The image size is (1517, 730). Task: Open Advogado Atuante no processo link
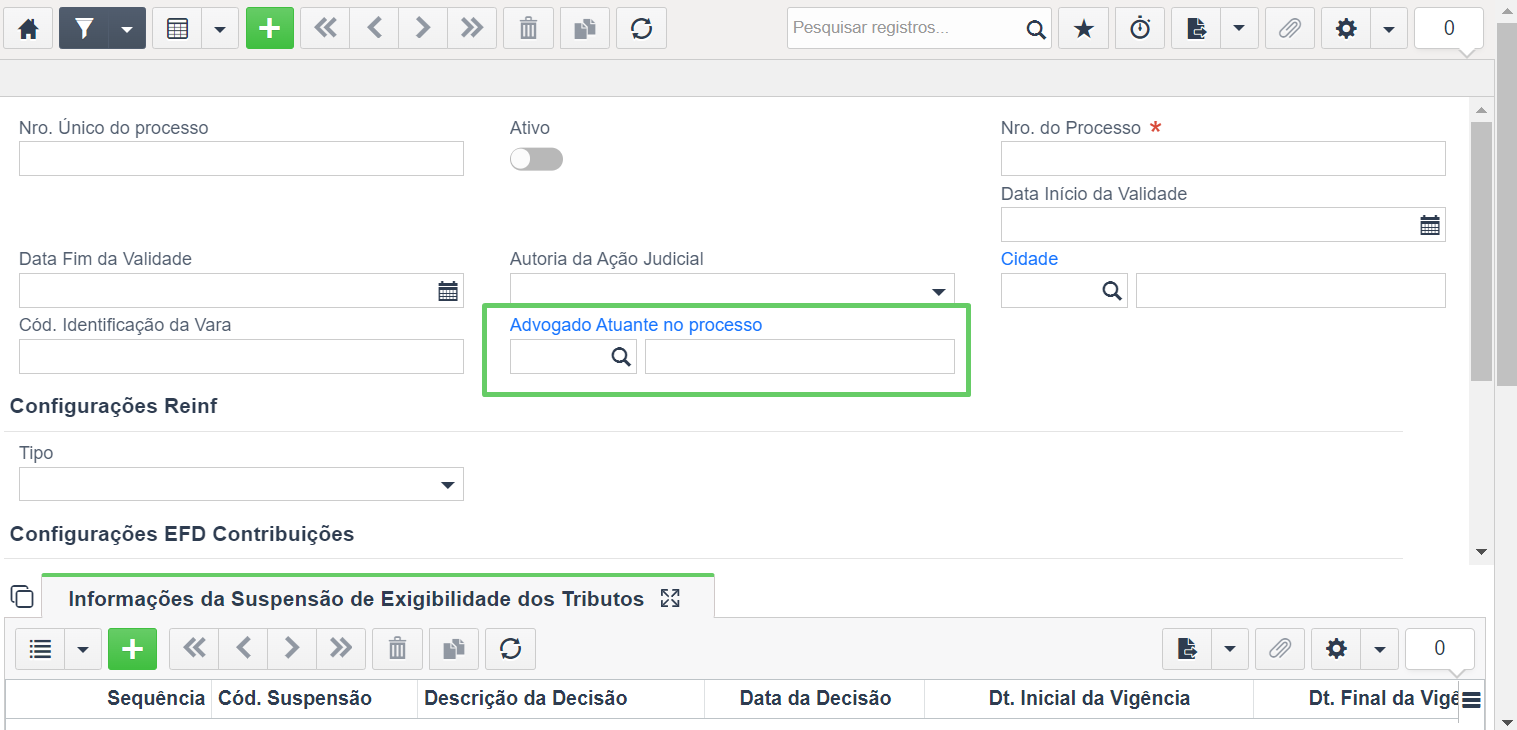click(636, 325)
